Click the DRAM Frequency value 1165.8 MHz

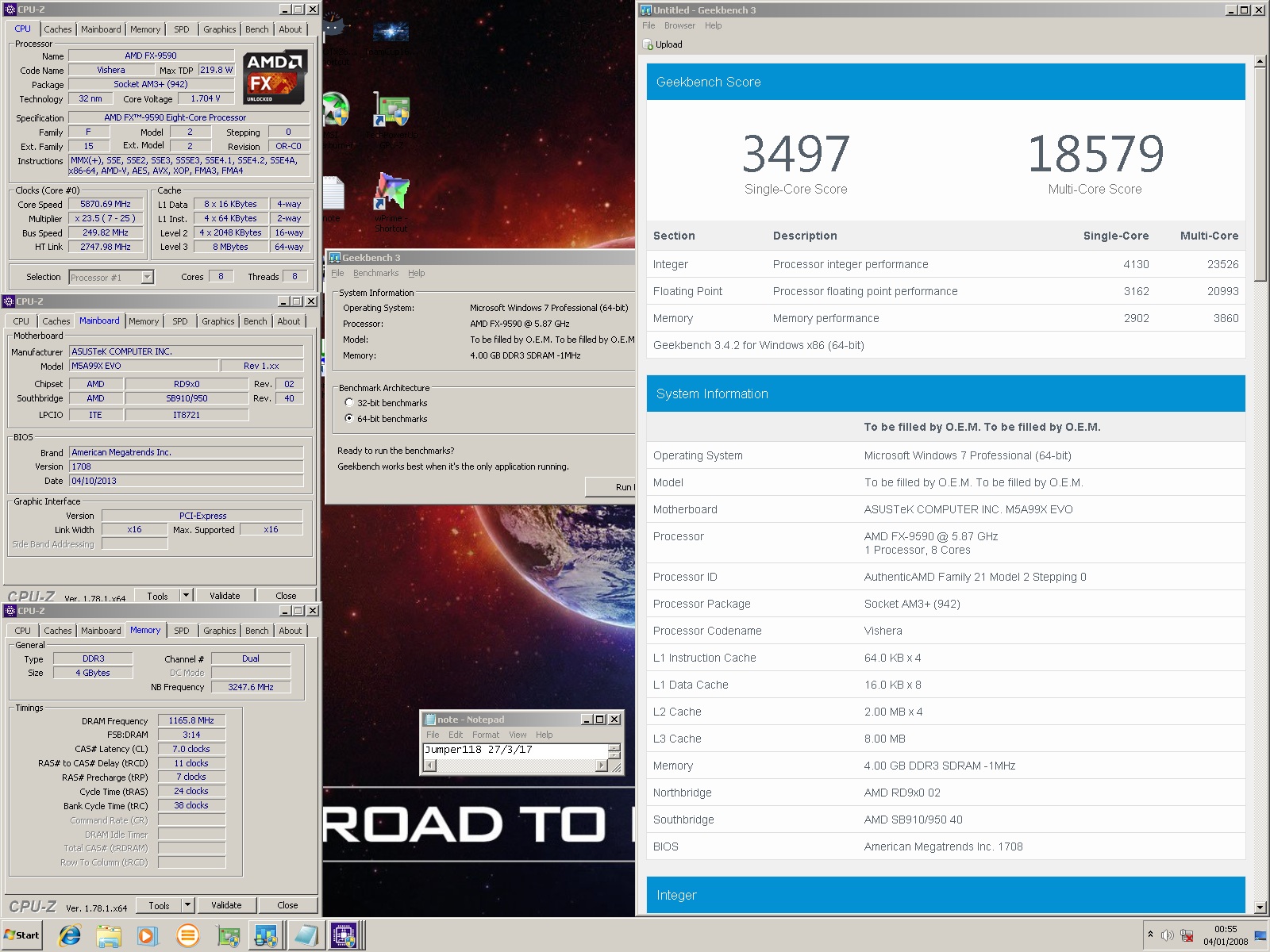pyautogui.click(x=191, y=720)
